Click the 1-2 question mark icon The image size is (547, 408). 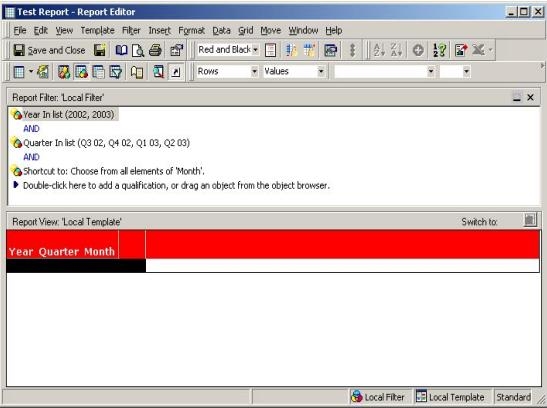(439, 51)
